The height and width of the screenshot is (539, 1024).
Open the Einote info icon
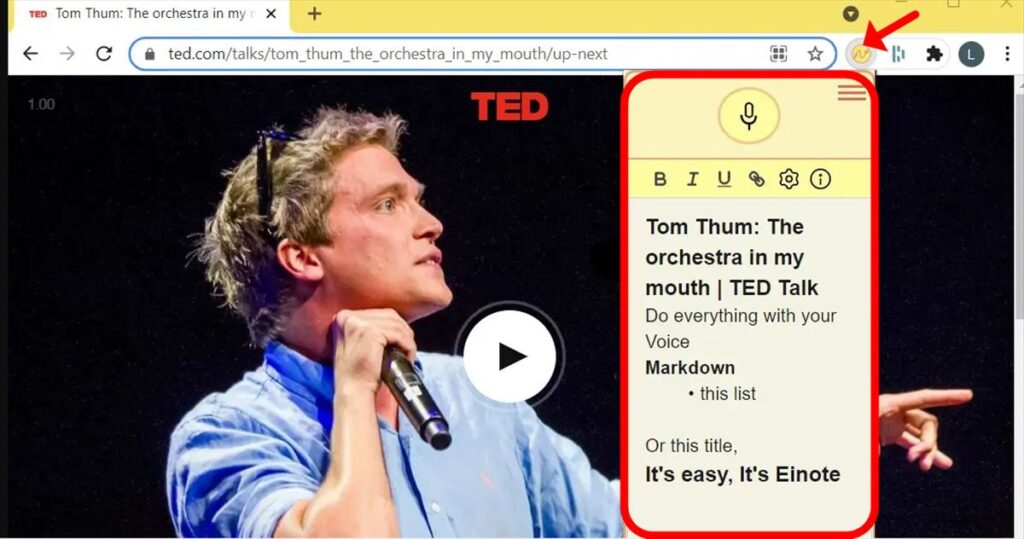820,179
